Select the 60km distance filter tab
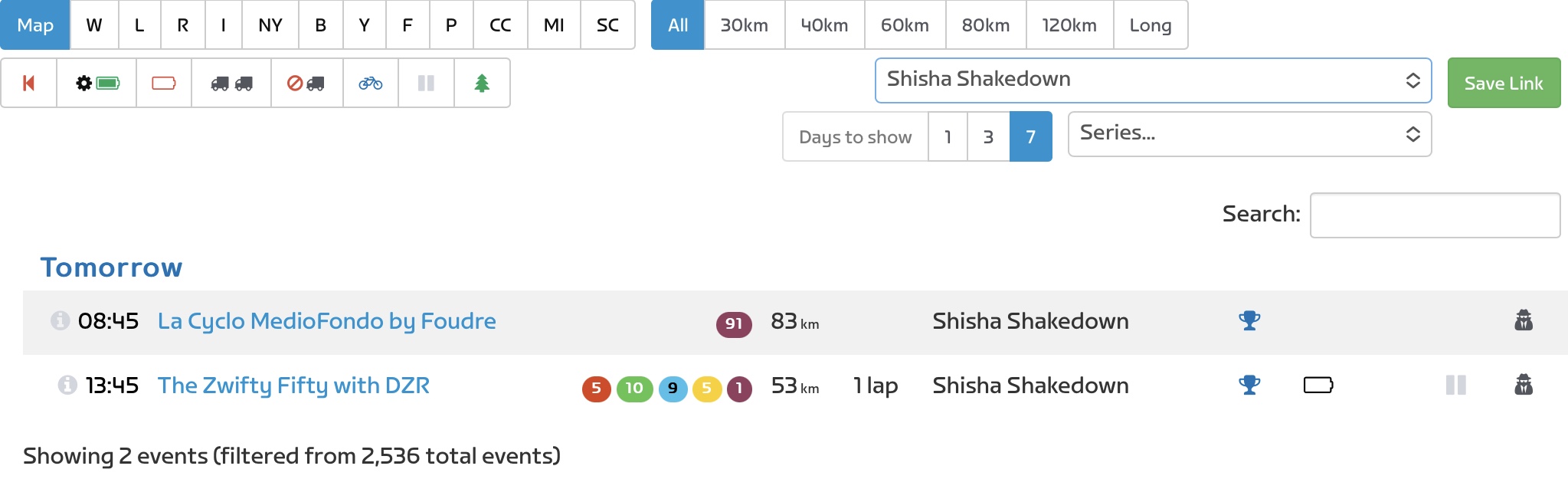Image resolution: width=1568 pixels, height=479 pixels. [905, 25]
